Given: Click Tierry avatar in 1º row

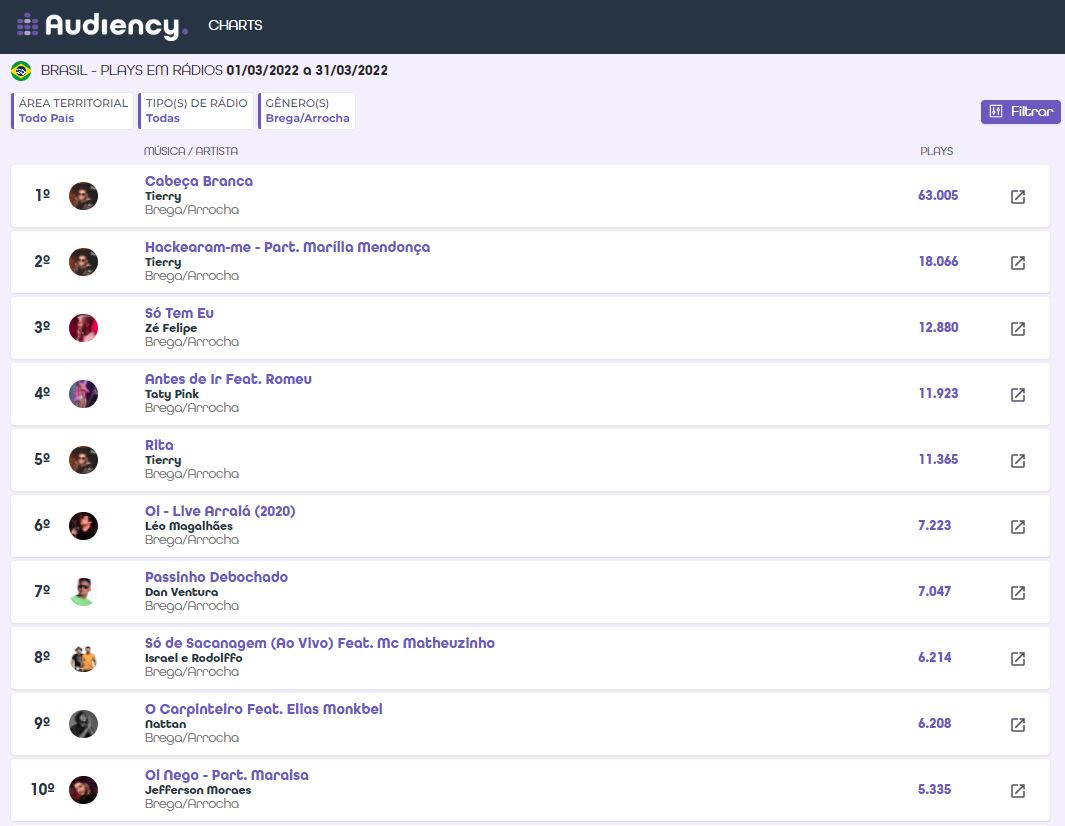Looking at the screenshot, I should pos(84,196).
